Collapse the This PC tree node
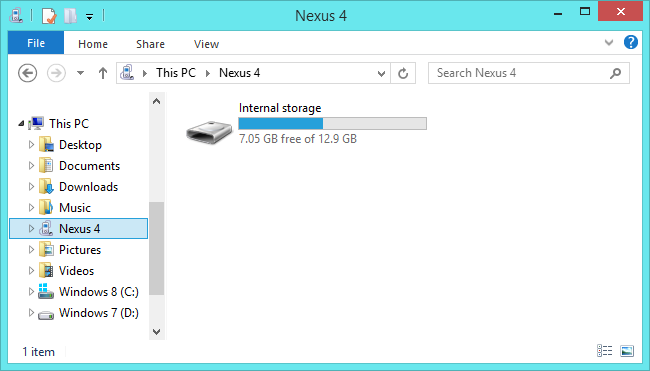The width and height of the screenshot is (650, 371). [x=21, y=124]
